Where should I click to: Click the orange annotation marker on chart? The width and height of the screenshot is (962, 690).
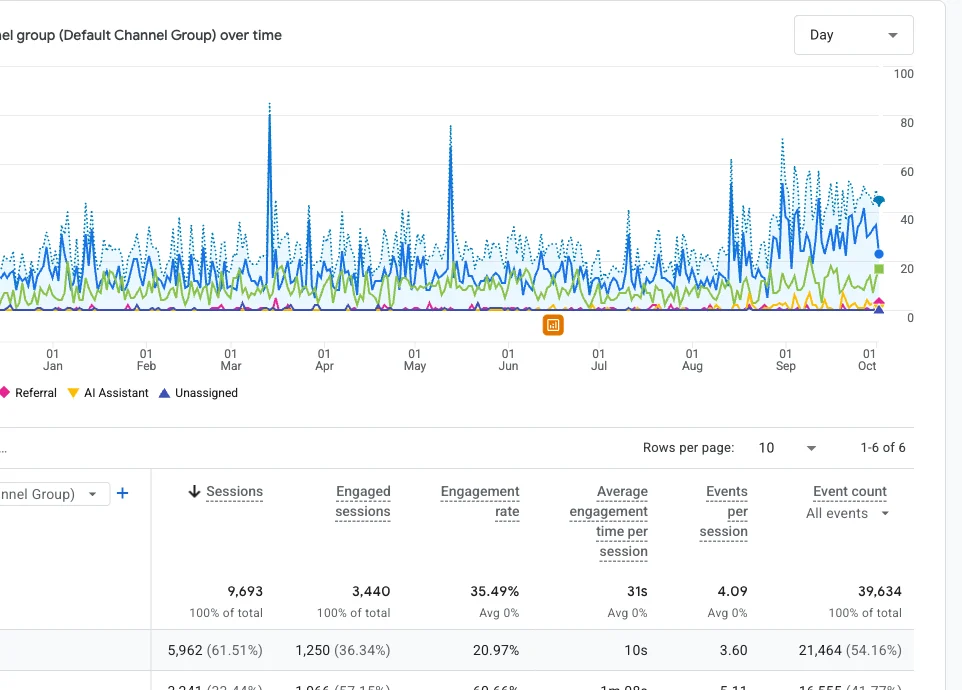[x=553, y=325]
